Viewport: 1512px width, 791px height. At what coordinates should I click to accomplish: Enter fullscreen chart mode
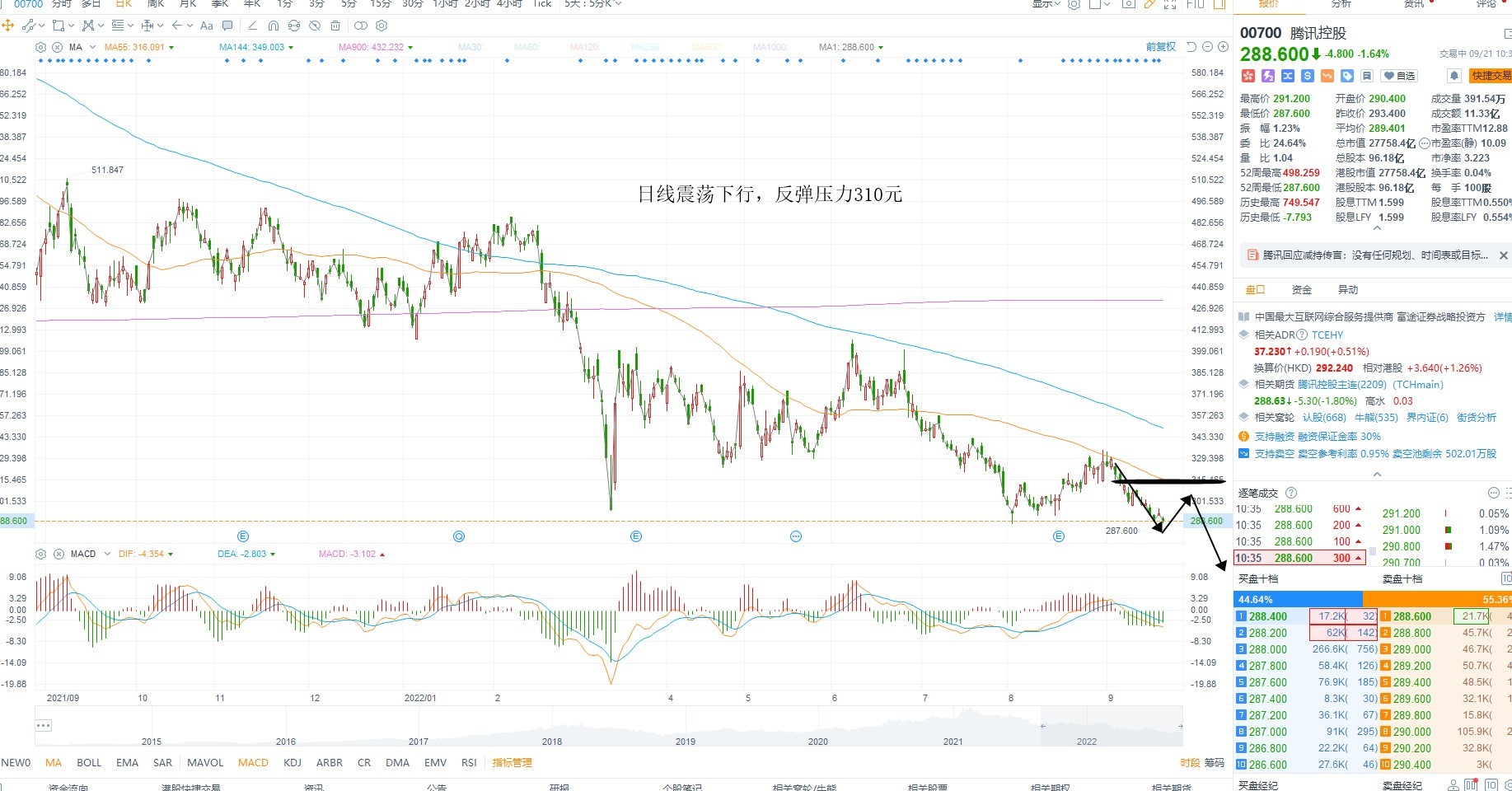pos(1170,4)
